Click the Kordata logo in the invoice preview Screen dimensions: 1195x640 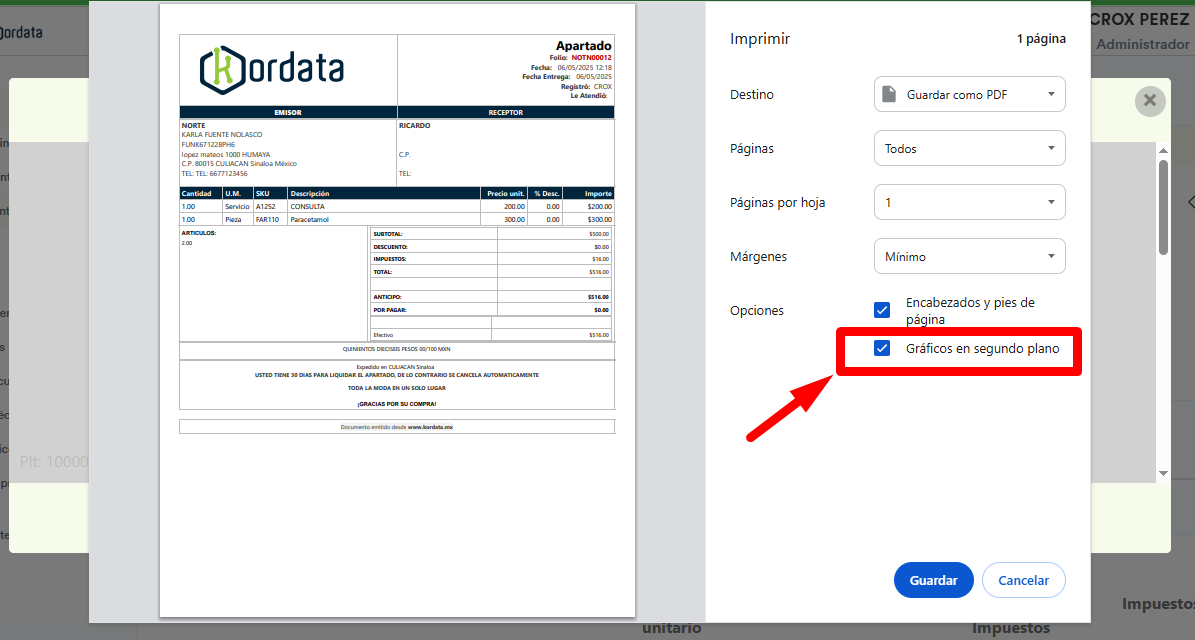pos(272,68)
